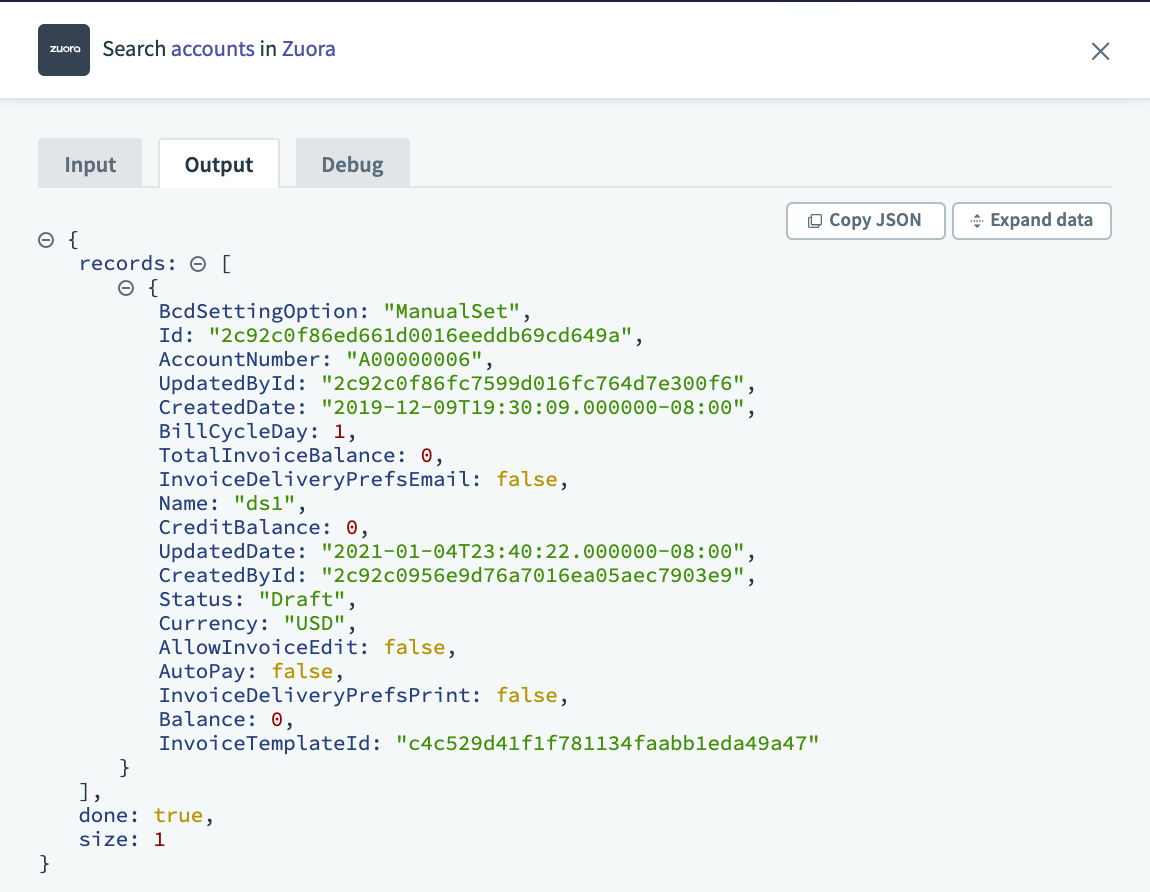Switch to the Debug tab
Image resolution: width=1150 pixels, height=892 pixels.
click(x=352, y=163)
